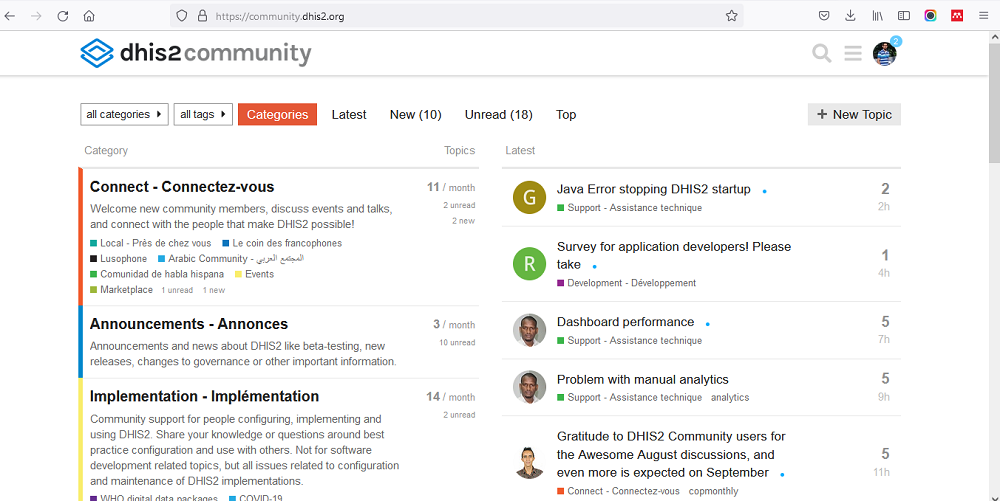Open the Arabic Community subcategory

pyautogui.click(x=231, y=258)
